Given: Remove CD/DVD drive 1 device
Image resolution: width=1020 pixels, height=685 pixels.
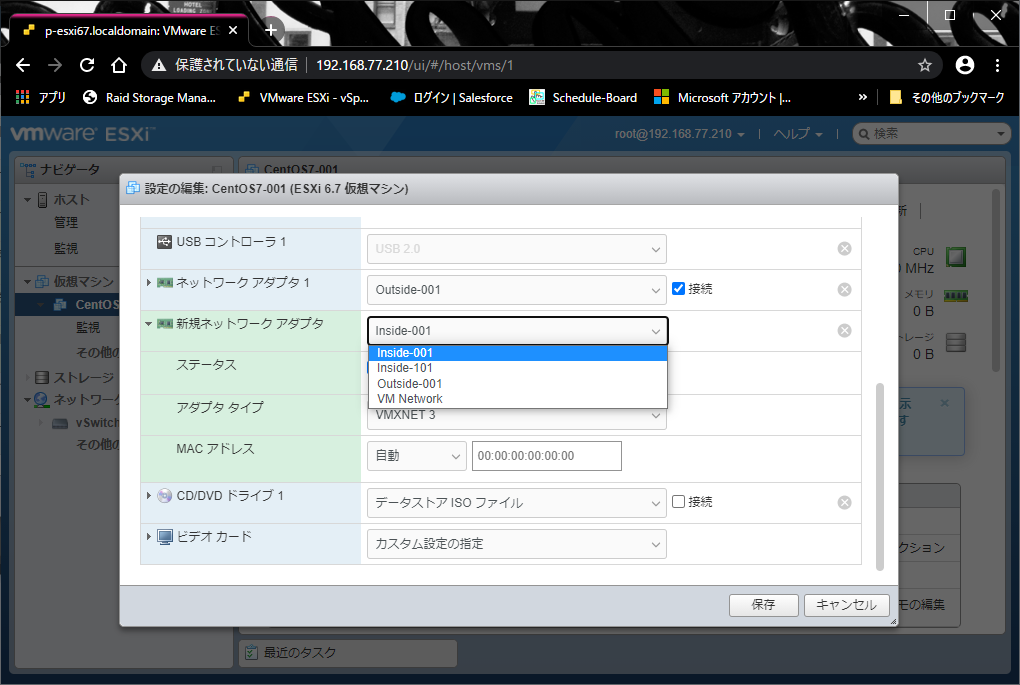Looking at the screenshot, I should pyautogui.click(x=844, y=502).
